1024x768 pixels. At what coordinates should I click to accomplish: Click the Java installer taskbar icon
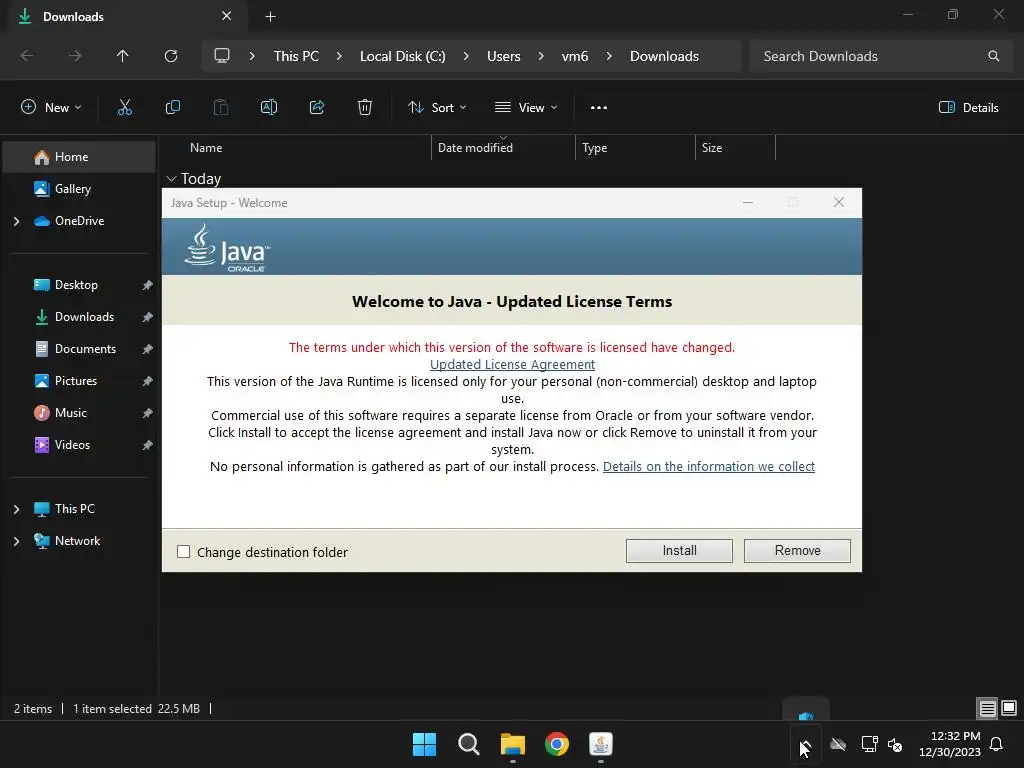point(601,744)
